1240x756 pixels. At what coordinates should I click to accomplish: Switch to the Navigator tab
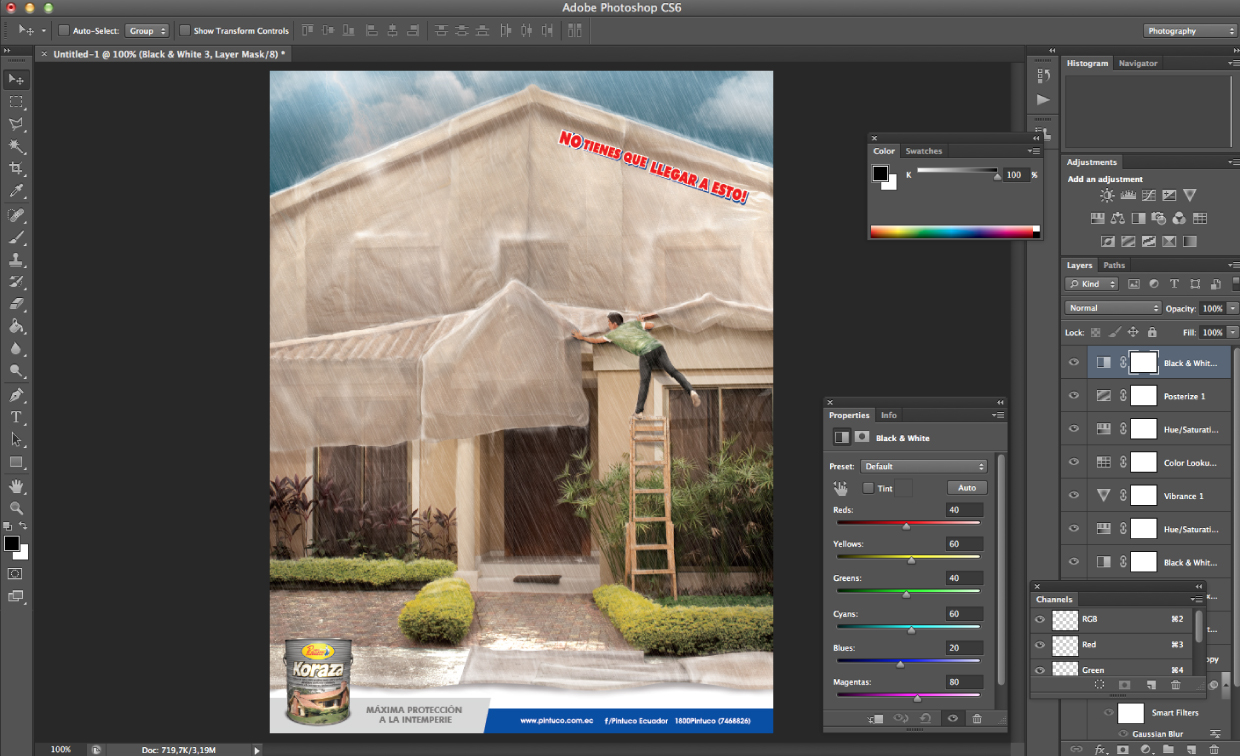coord(1138,63)
